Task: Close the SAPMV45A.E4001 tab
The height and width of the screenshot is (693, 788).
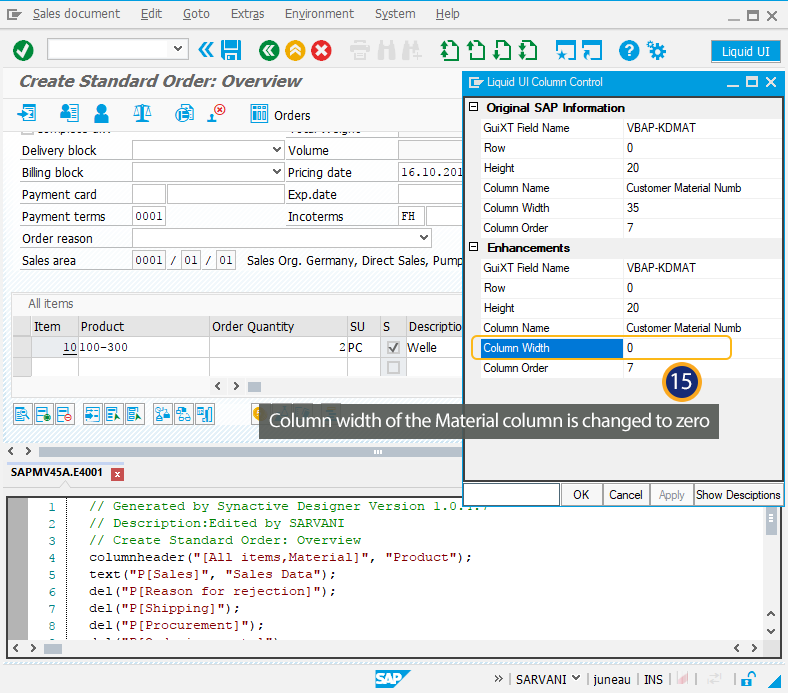Action: pos(117,474)
